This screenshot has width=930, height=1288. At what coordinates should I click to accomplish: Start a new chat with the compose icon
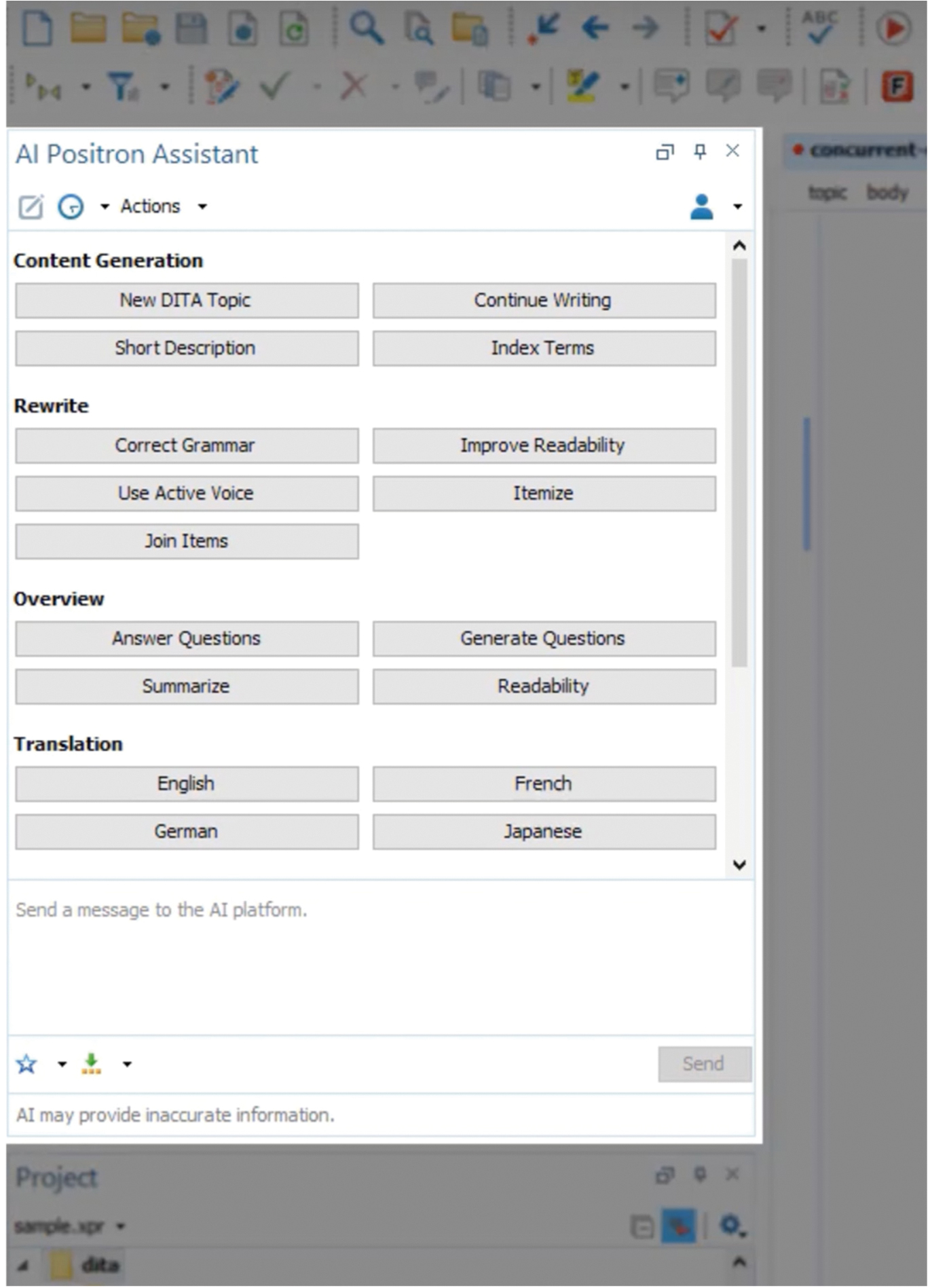pyautogui.click(x=31, y=206)
